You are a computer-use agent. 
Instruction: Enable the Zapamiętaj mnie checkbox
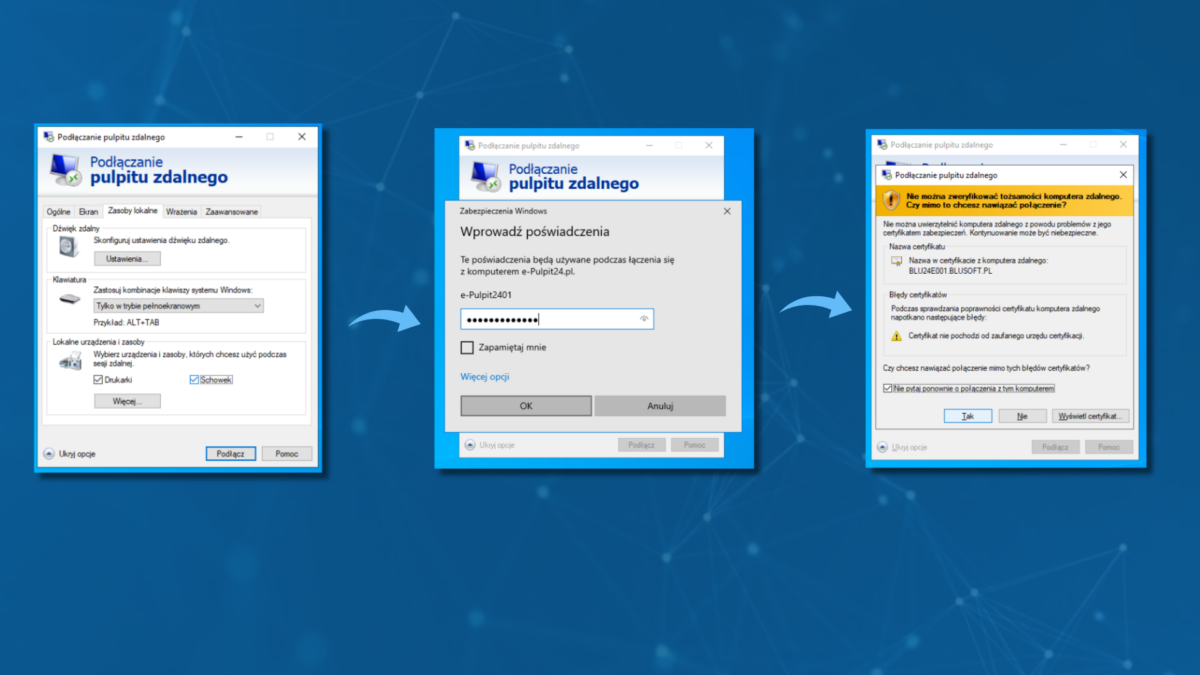click(467, 348)
